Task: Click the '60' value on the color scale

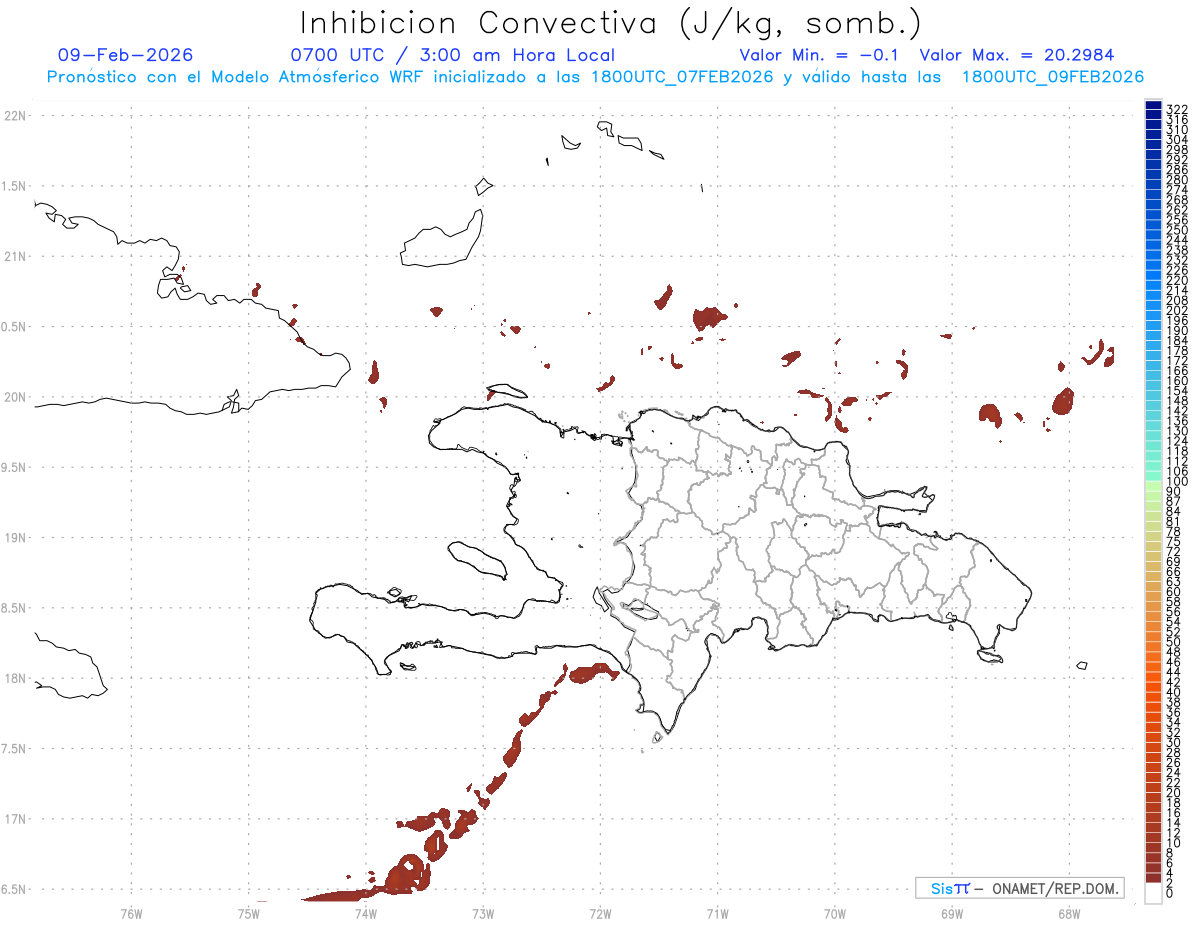Action: coord(1174,591)
